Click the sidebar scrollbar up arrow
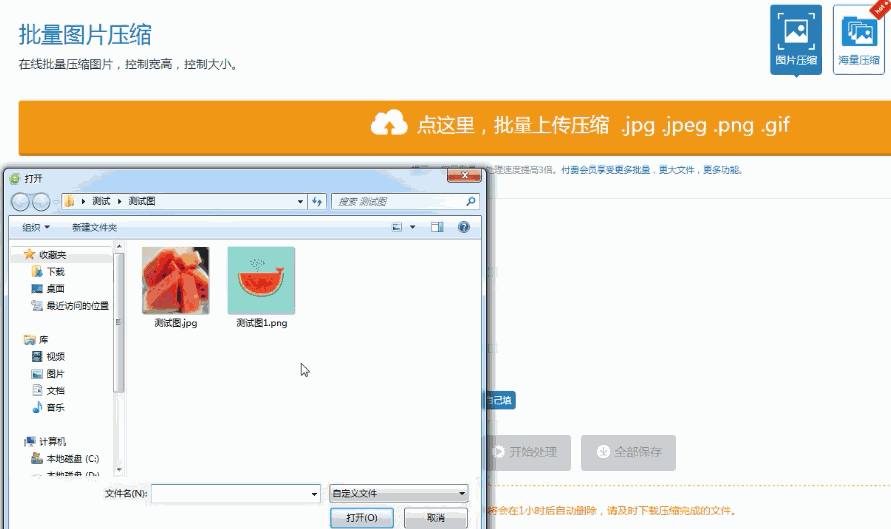891x529 pixels. pyautogui.click(x=119, y=246)
